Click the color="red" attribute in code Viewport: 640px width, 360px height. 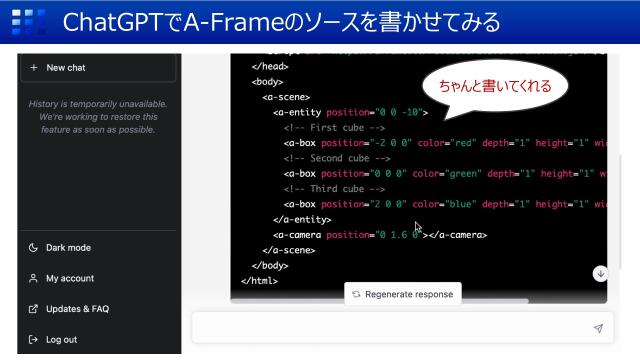pos(447,143)
